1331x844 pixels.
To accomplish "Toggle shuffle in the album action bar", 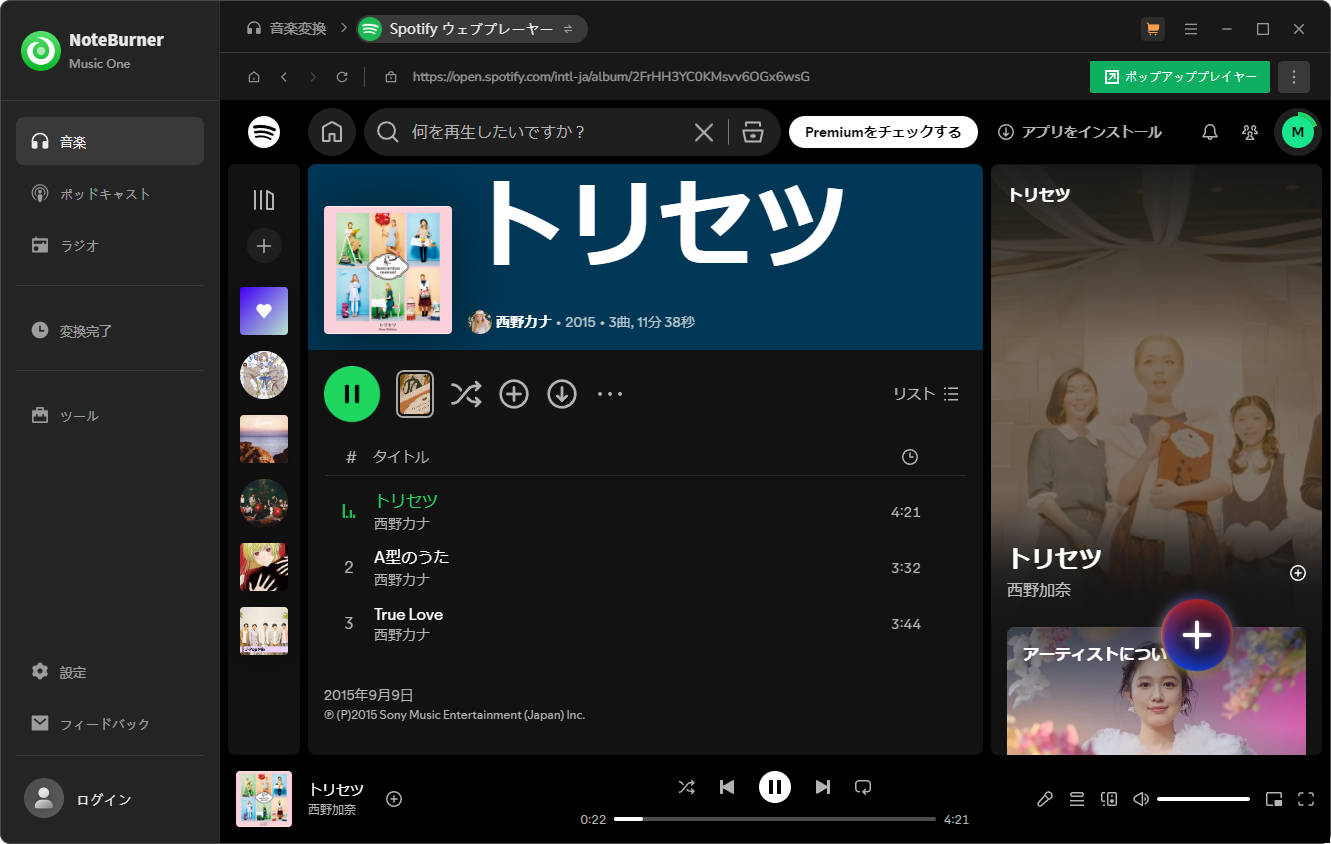I will pyautogui.click(x=466, y=394).
